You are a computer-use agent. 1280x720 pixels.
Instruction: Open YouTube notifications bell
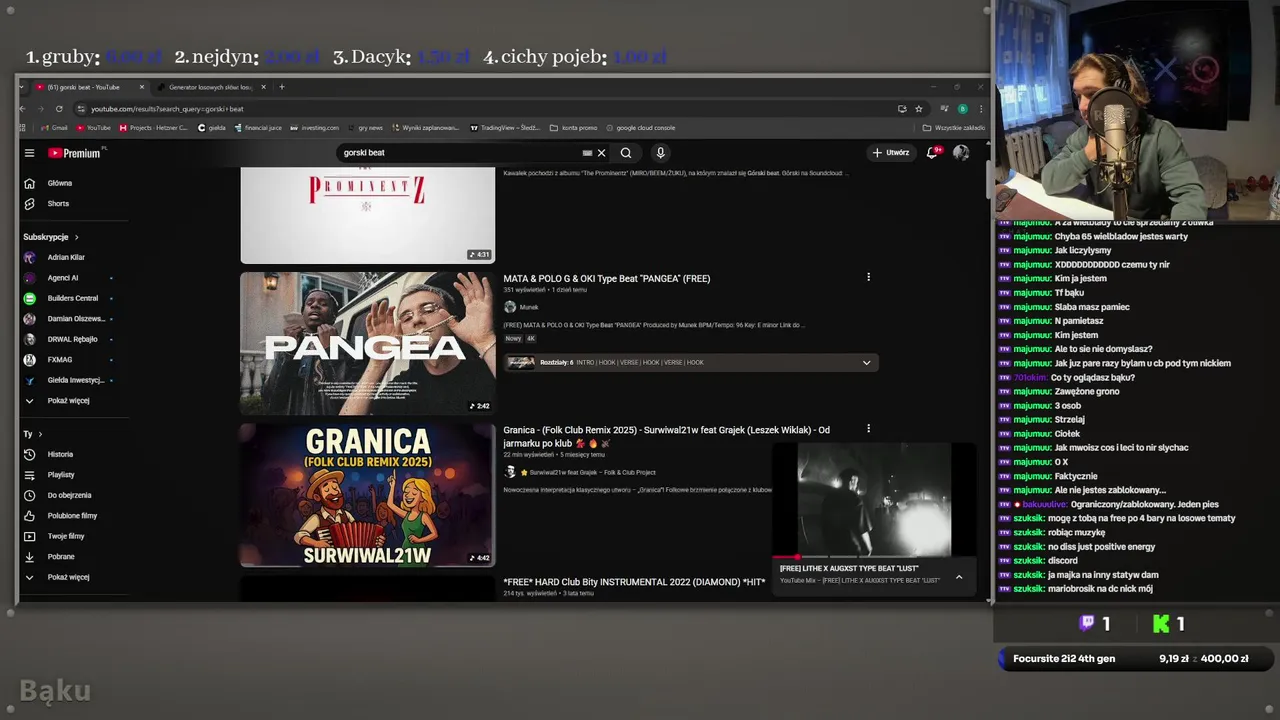tap(932, 153)
